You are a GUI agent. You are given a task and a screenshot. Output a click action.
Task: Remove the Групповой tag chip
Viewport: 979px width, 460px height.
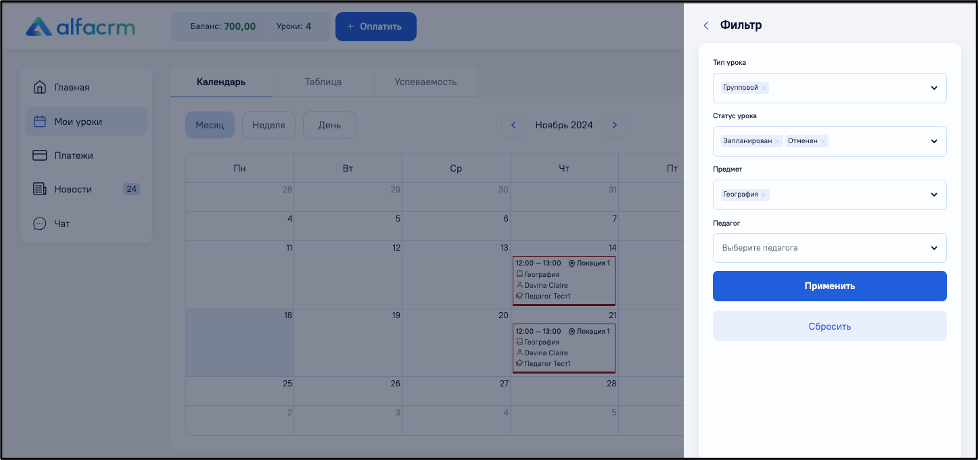click(764, 88)
